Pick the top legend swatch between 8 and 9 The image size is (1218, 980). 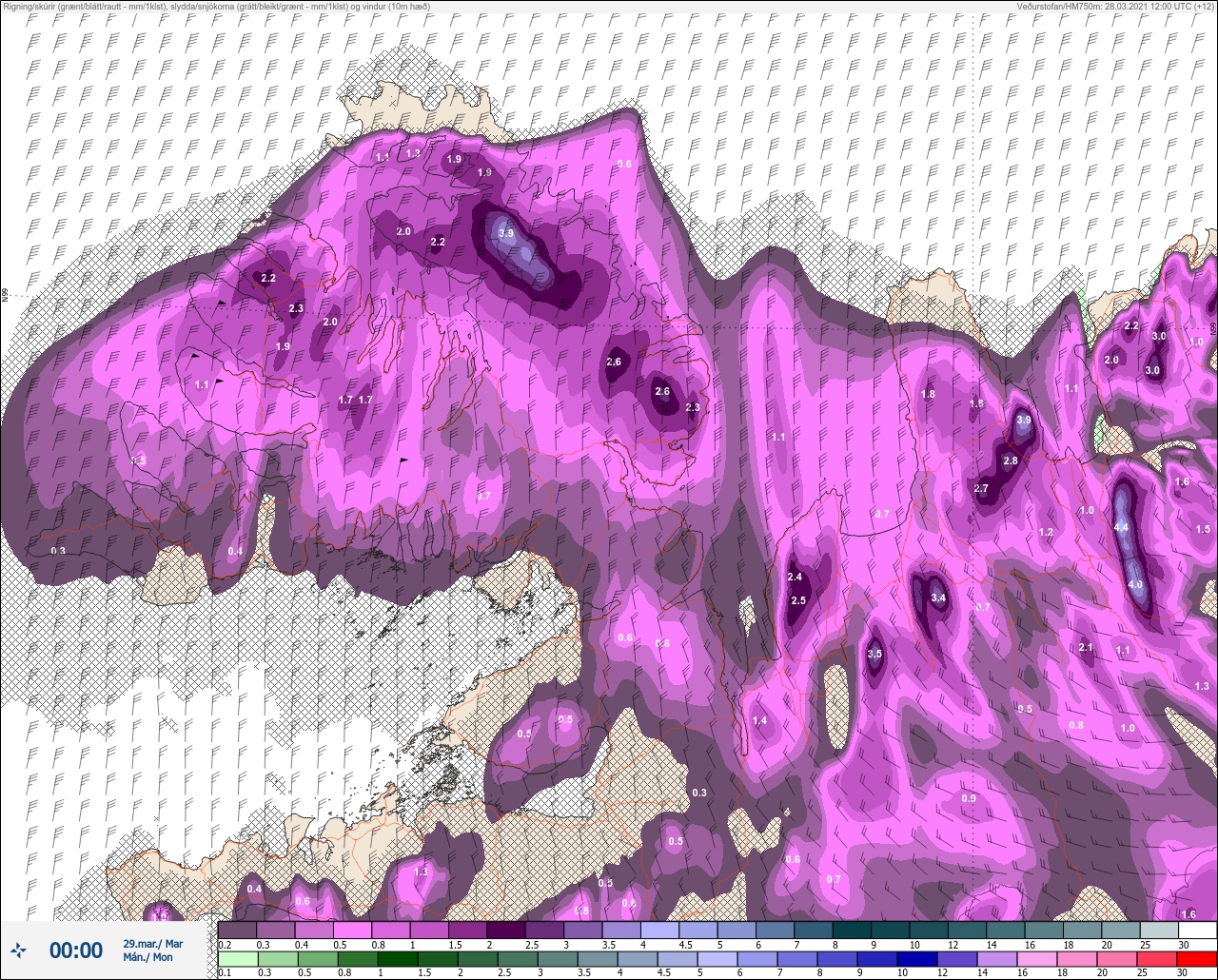pos(852,930)
